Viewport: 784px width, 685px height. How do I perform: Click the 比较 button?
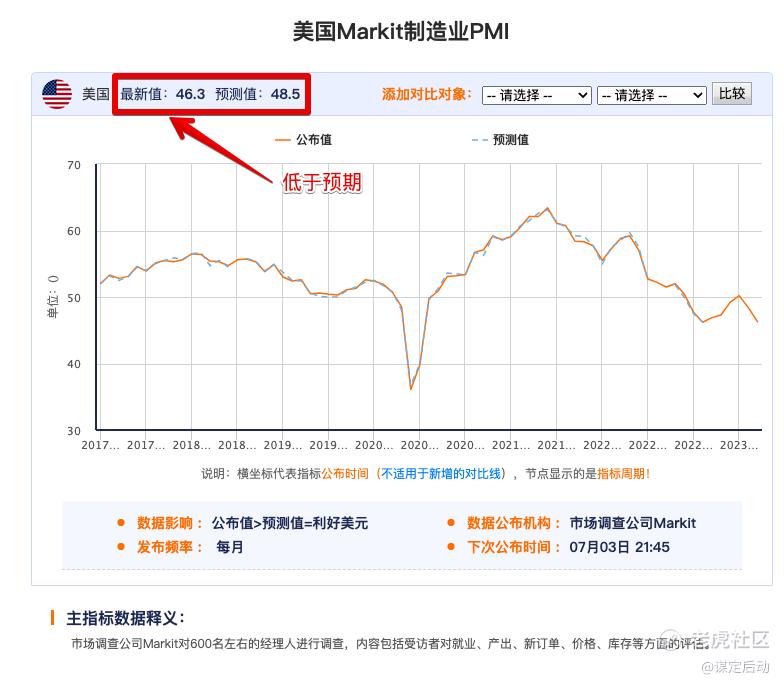click(x=732, y=94)
